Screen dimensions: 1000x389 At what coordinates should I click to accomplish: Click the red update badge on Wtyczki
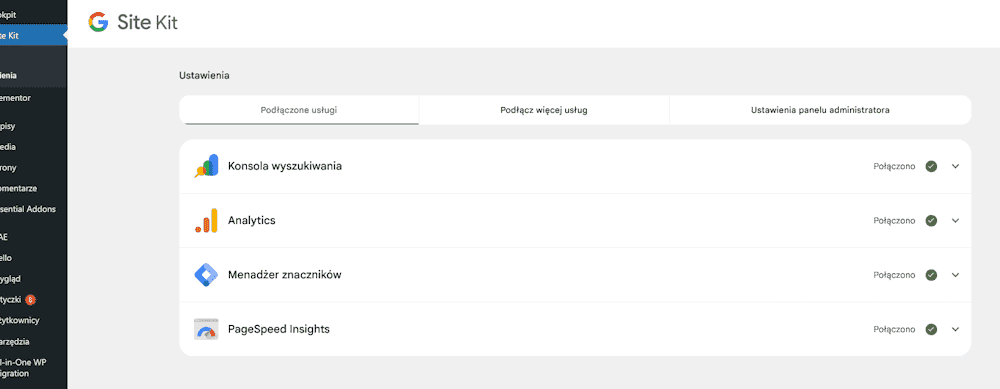click(x=30, y=300)
